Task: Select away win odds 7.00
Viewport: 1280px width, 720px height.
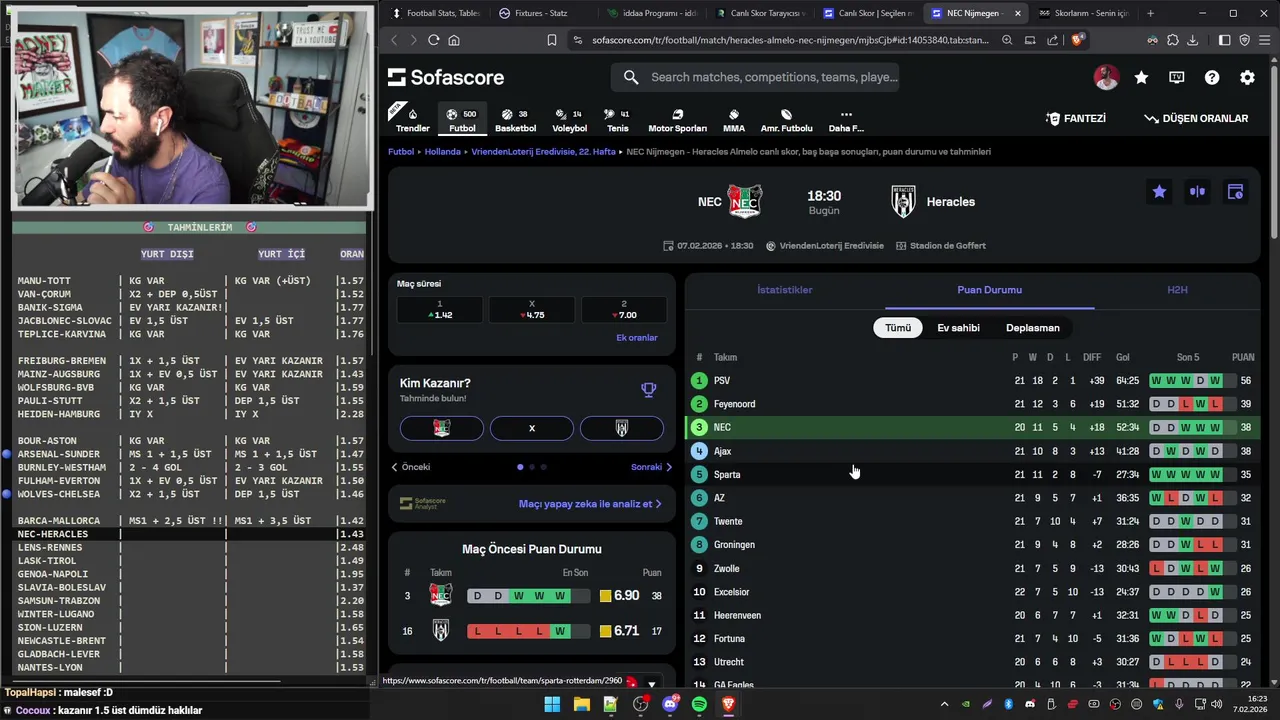Action: pos(623,309)
